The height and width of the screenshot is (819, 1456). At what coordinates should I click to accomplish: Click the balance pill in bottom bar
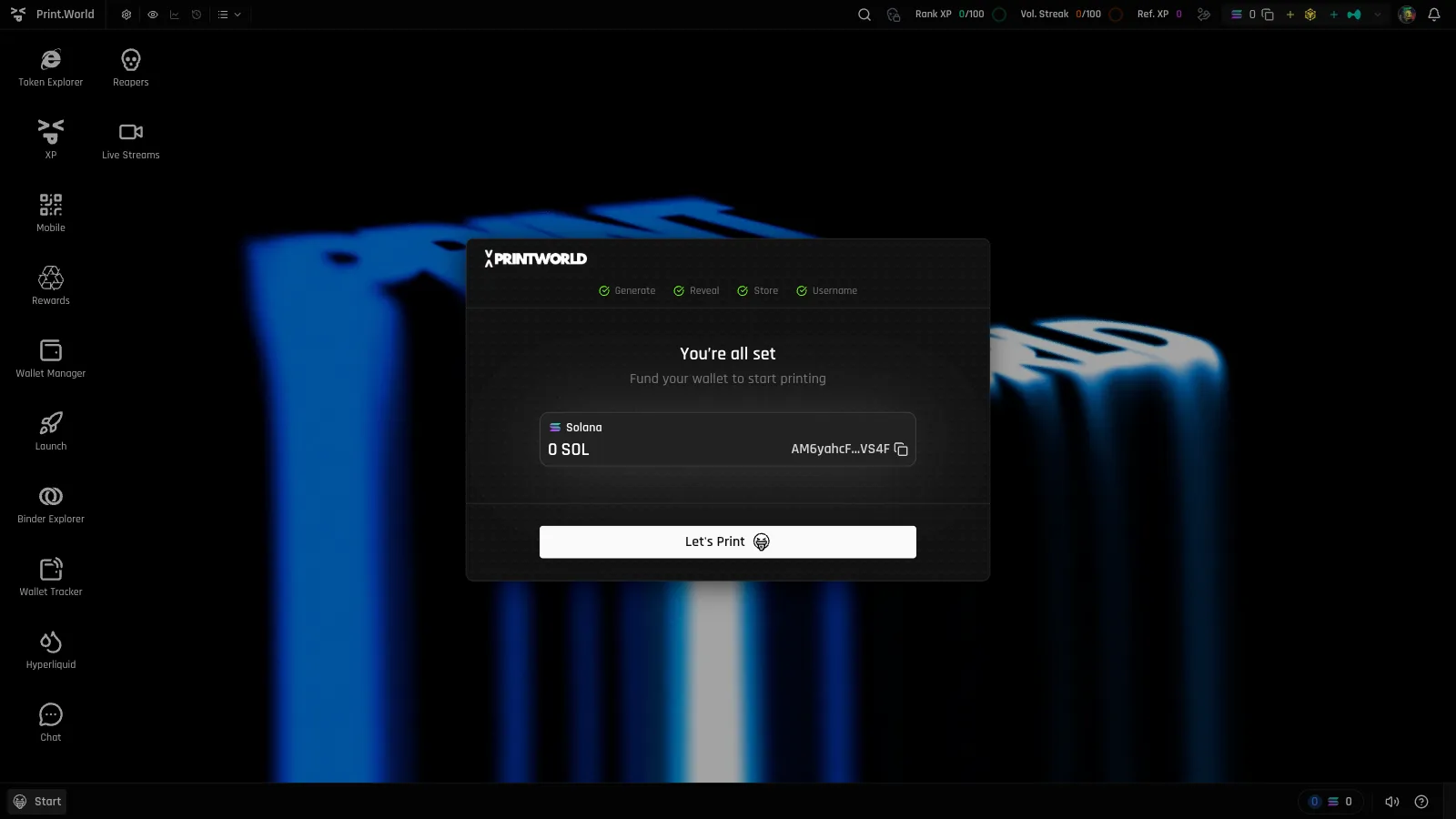pyautogui.click(x=1330, y=802)
